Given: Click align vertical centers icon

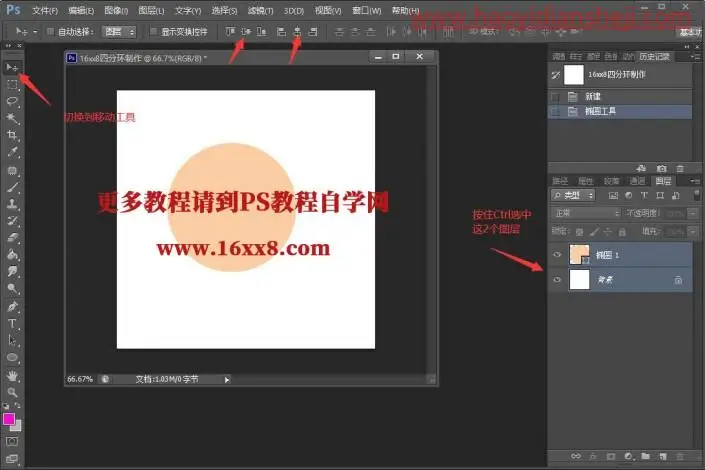Looking at the screenshot, I should [246, 31].
